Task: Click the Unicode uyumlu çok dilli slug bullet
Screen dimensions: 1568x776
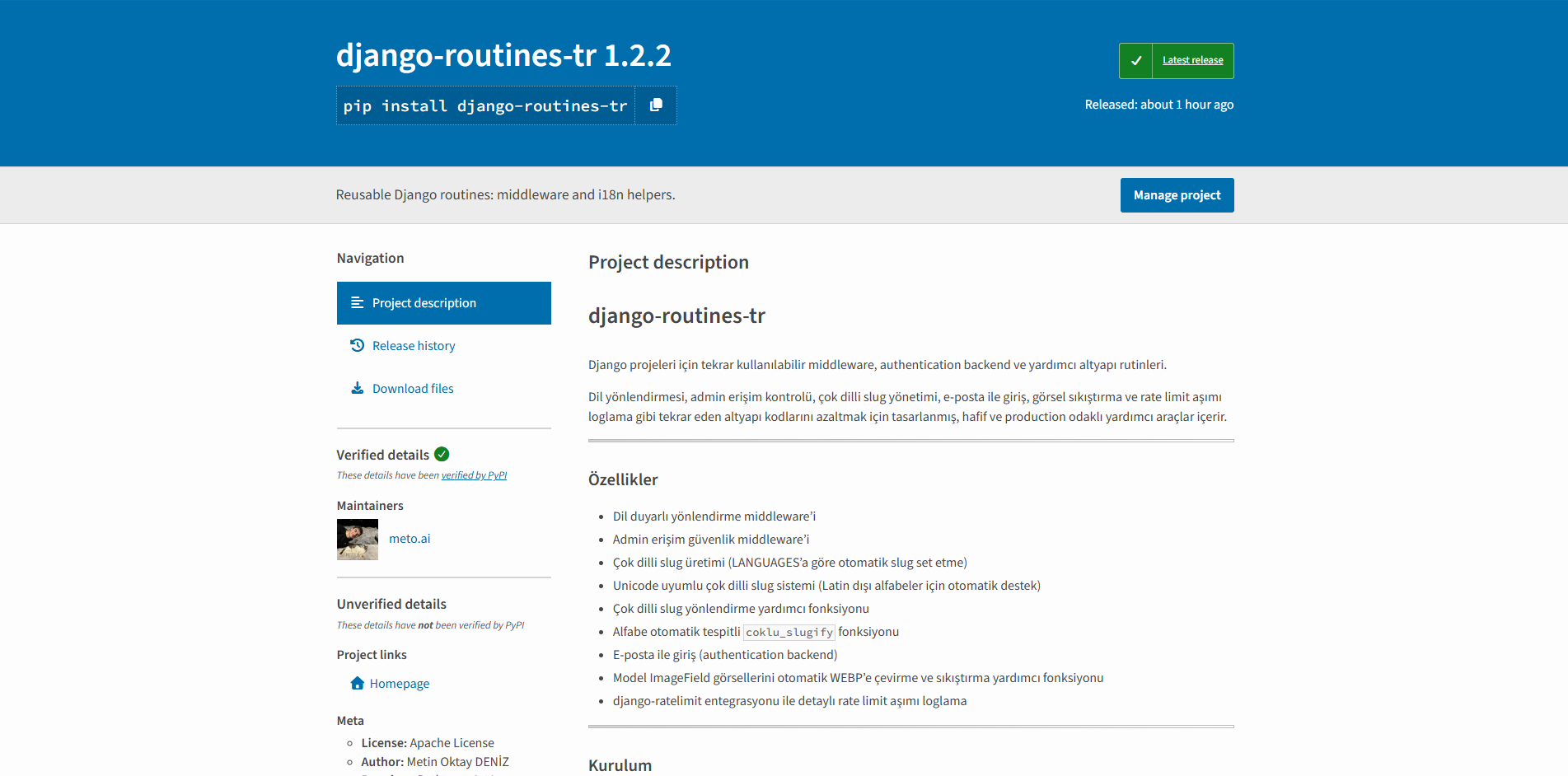Action: (826, 586)
